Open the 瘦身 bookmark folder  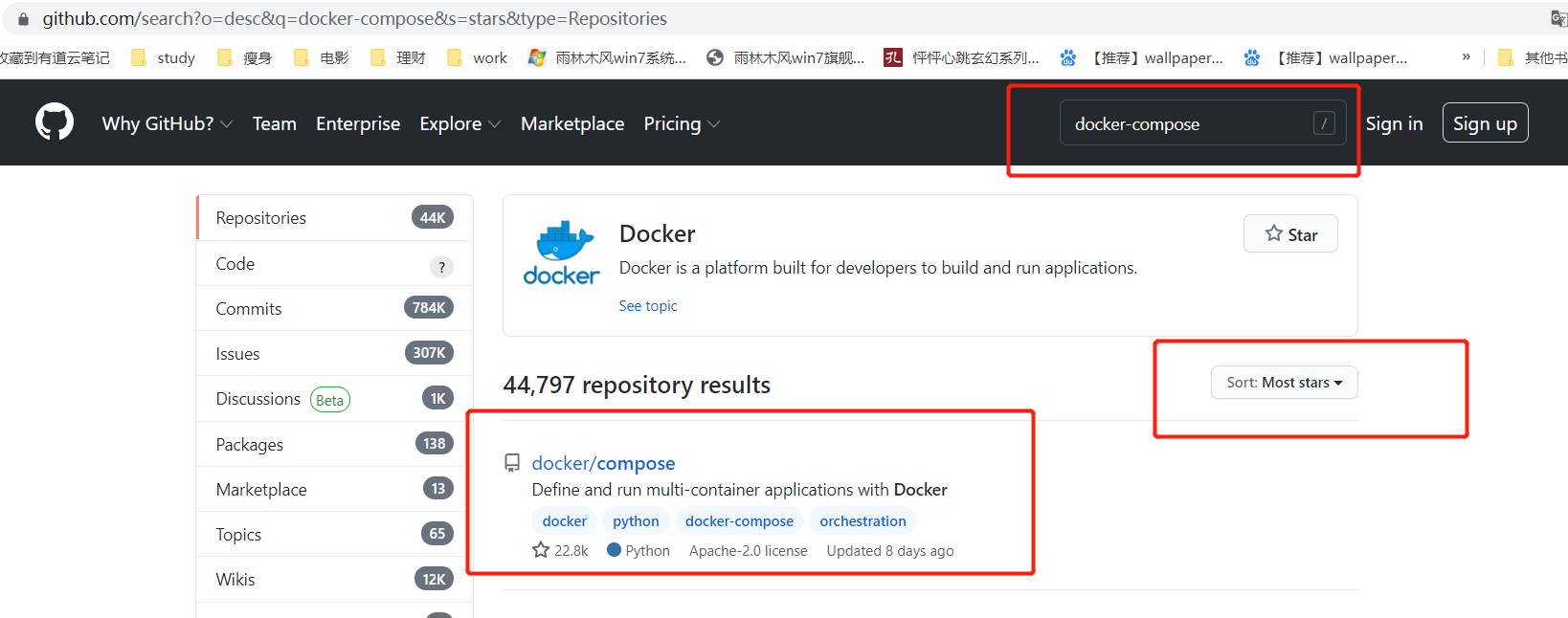click(x=245, y=58)
